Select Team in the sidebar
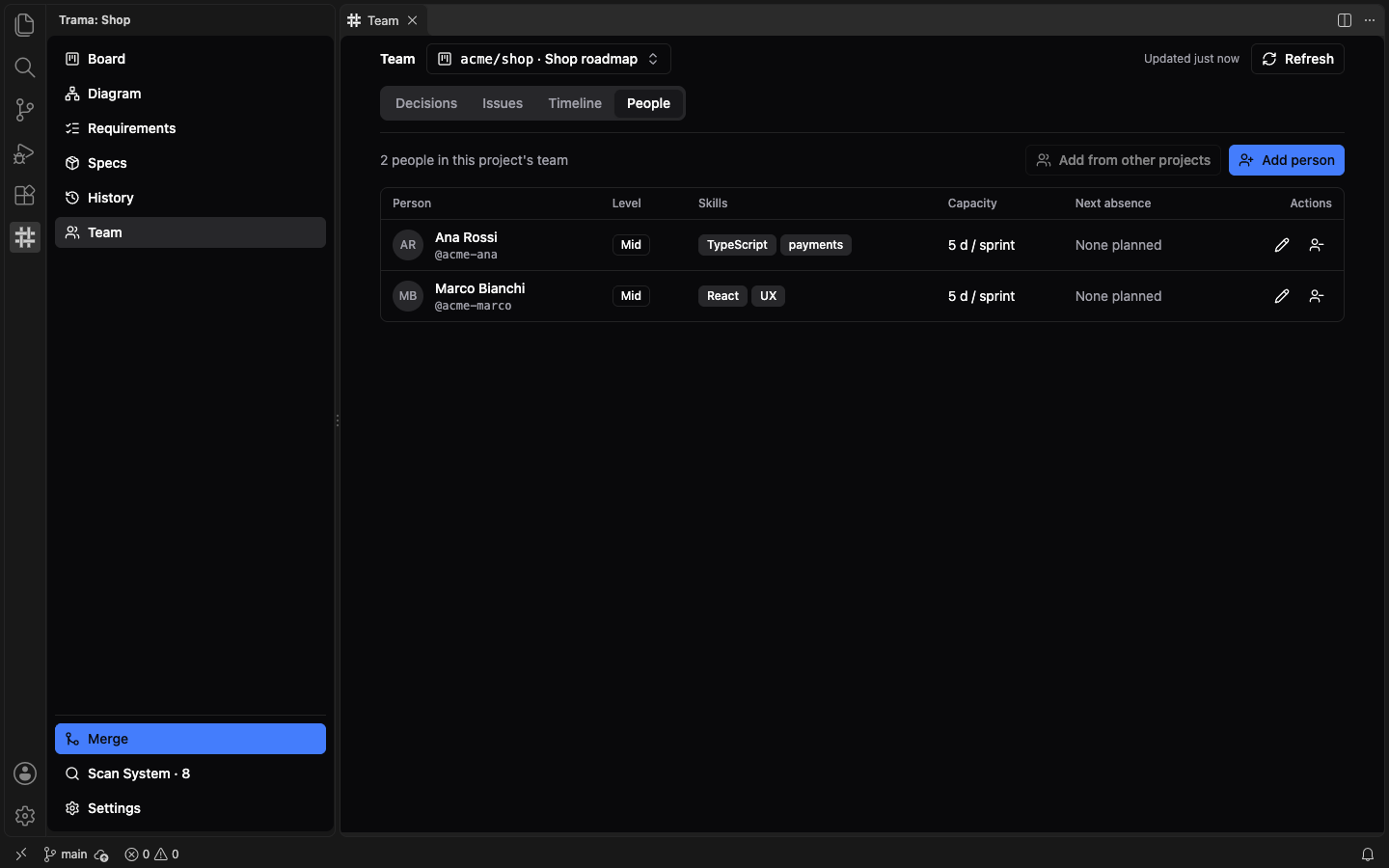Viewport: 1389px width, 868px height. [190, 232]
